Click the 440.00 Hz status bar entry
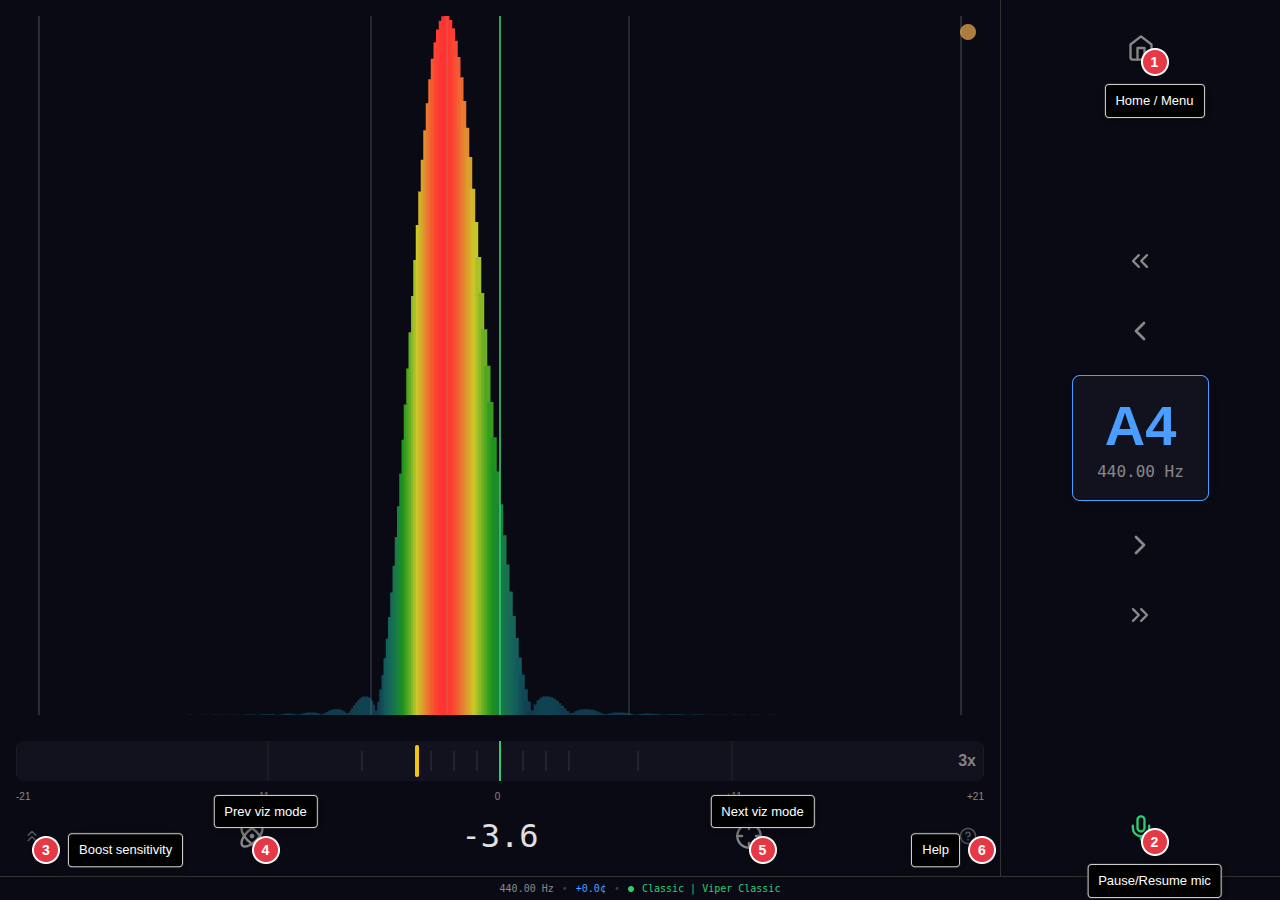The width and height of the screenshot is (1280, 900). (527, 888)
